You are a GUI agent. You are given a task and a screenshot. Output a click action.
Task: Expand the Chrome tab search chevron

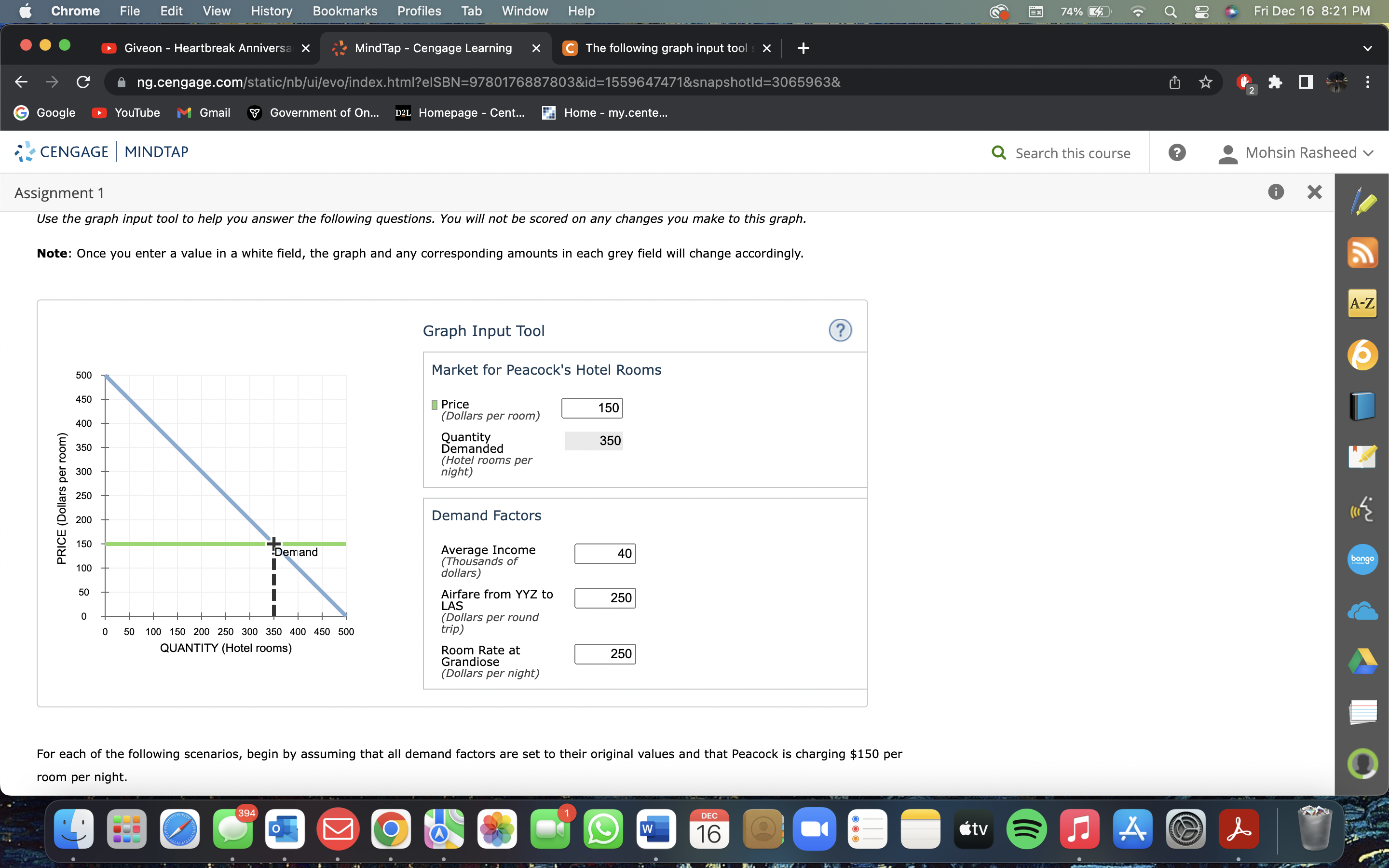tap(1367, 48)
